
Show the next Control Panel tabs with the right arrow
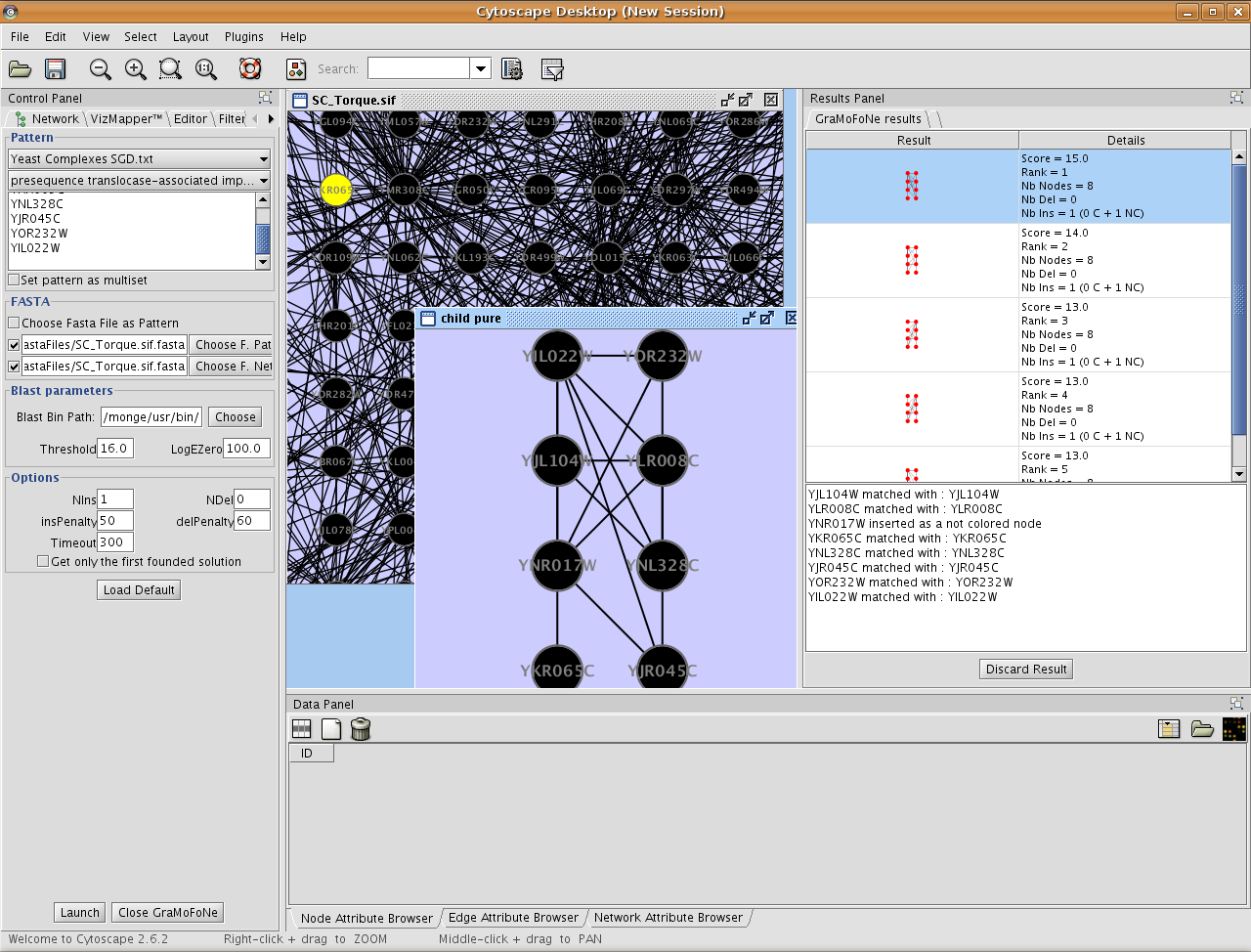(x=271, y=119)
